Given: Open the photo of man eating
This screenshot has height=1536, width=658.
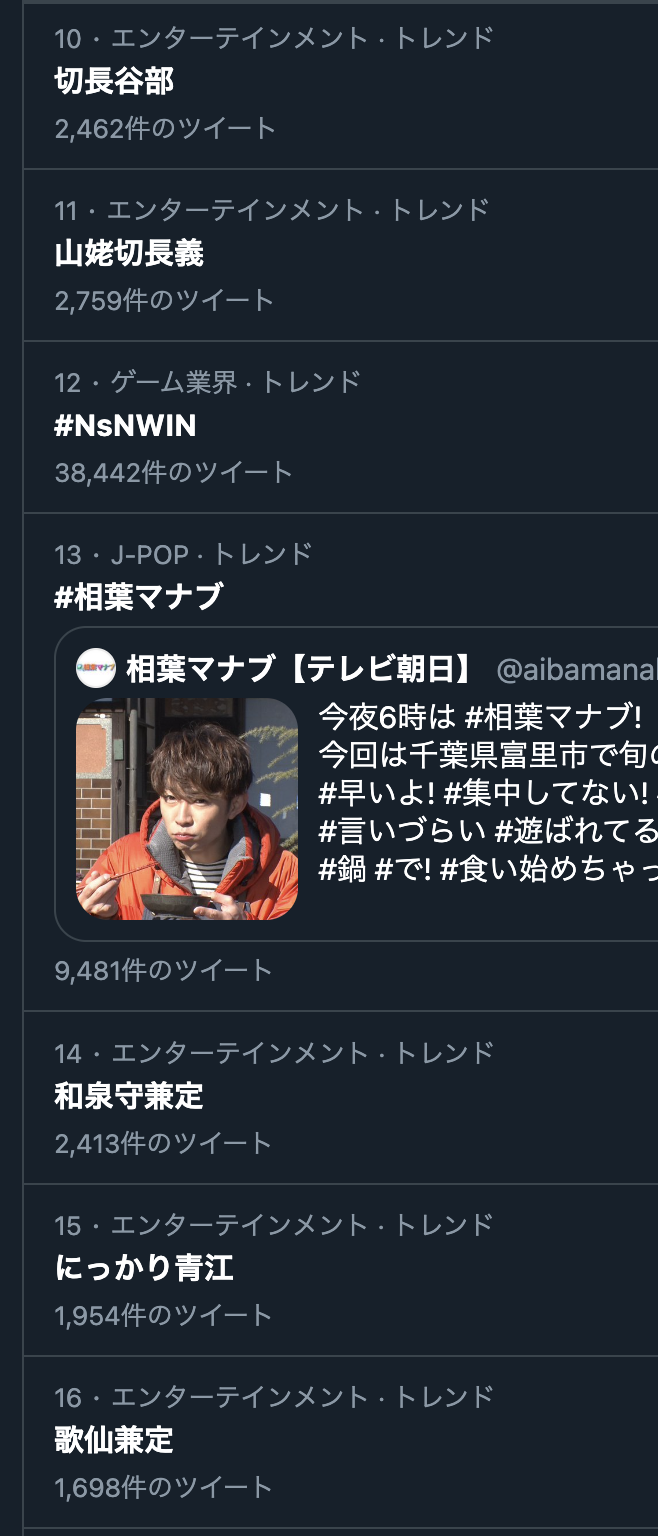Looking at the screenshot, I should coord(187,809).
